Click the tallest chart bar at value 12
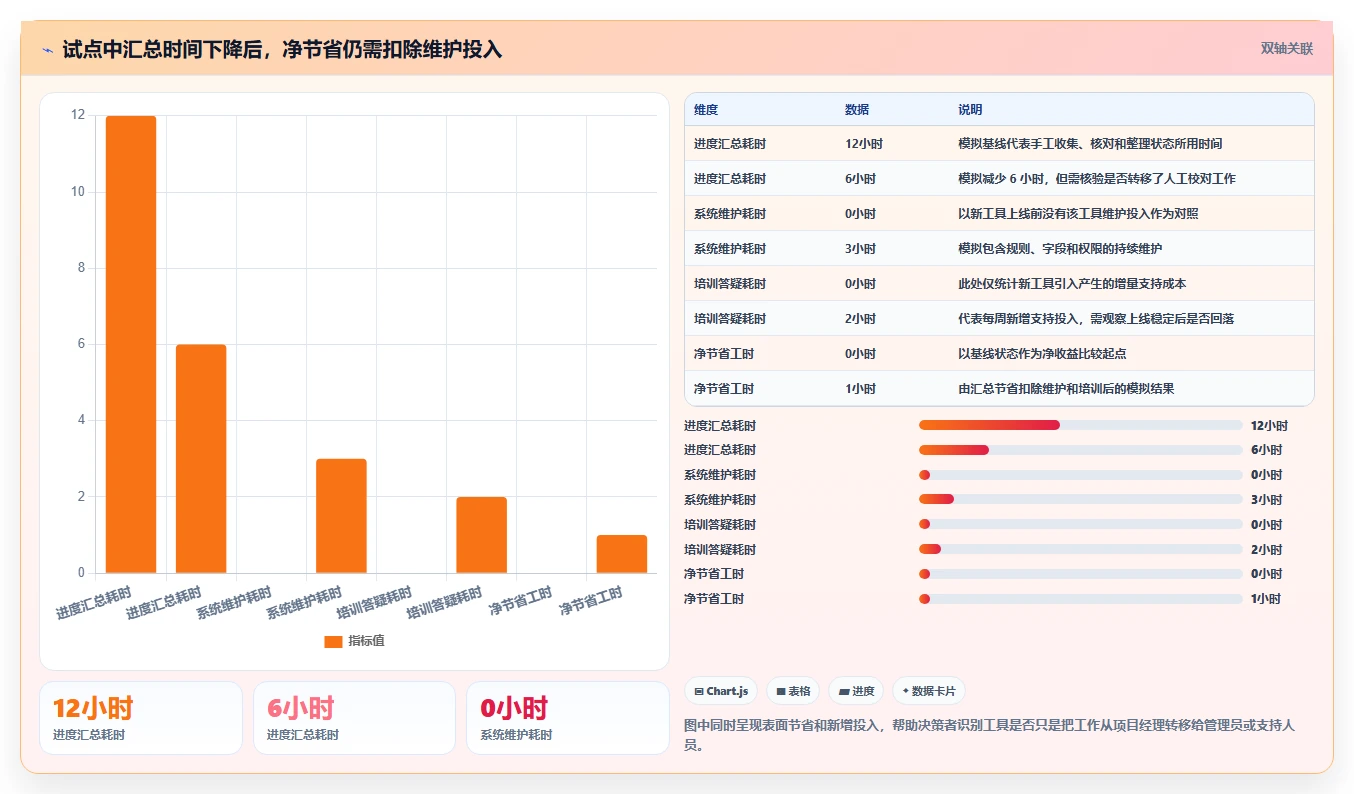 131,344
